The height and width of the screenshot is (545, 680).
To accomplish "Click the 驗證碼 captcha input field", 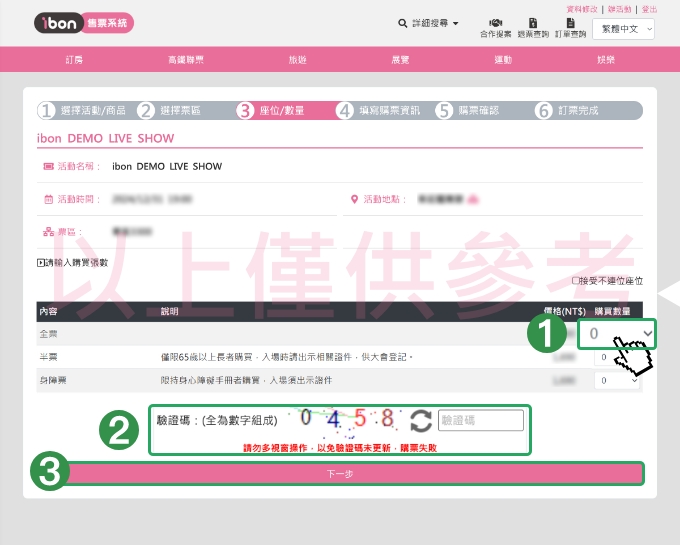I will tap(480, 420).
